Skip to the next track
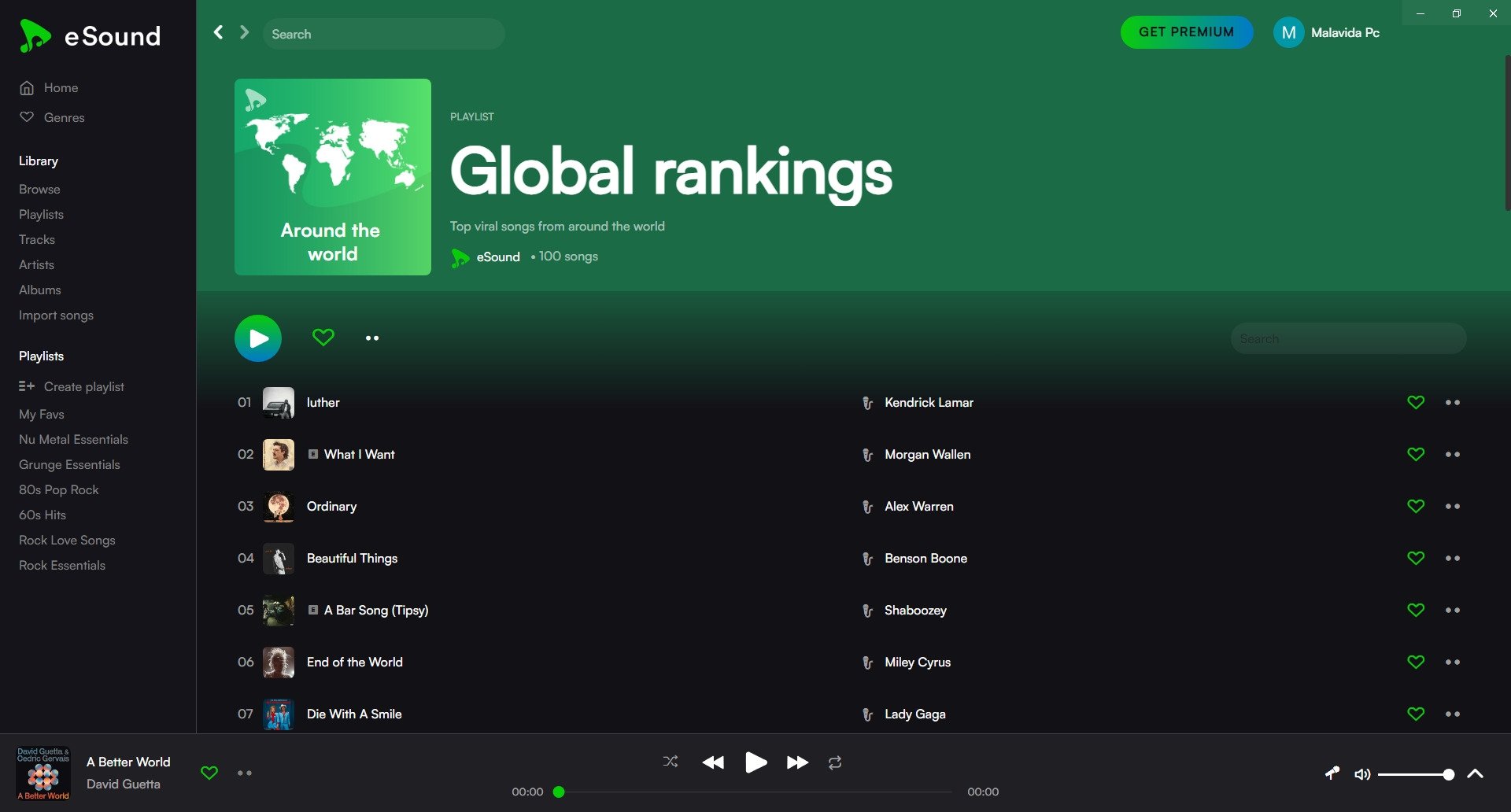 point(797,762)
